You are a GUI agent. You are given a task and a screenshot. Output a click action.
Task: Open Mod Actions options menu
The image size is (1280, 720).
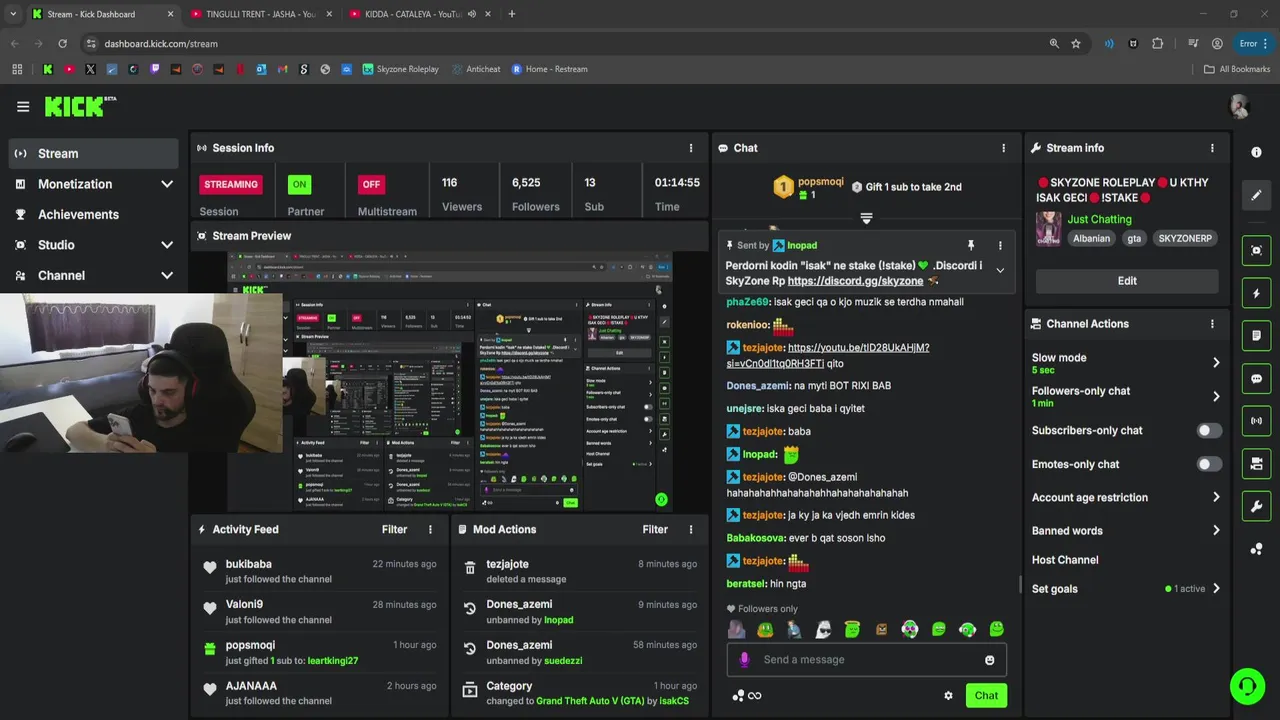tap(690, 530)
